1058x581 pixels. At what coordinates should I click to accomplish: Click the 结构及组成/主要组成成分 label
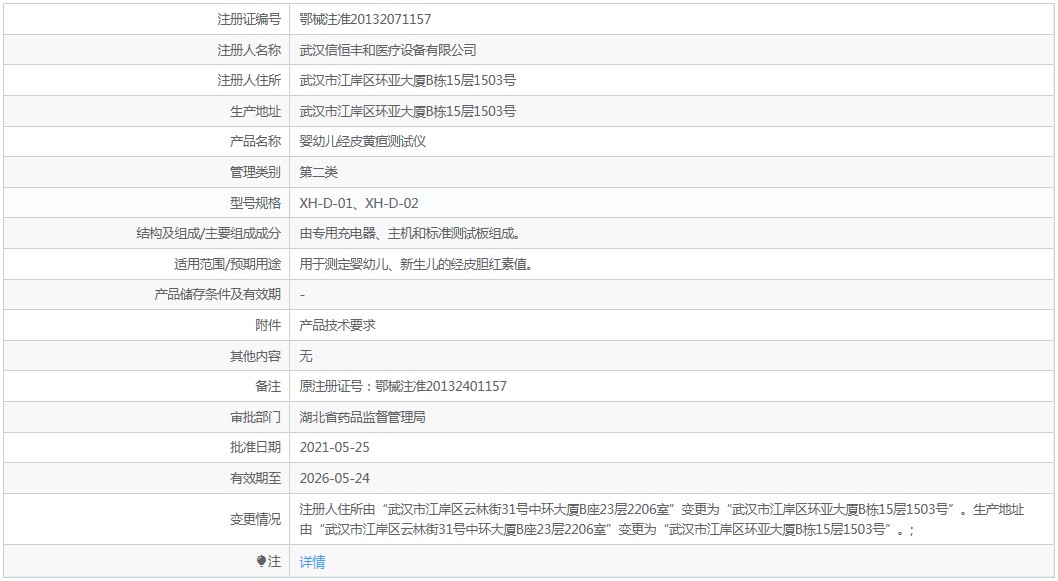(208, 233)
